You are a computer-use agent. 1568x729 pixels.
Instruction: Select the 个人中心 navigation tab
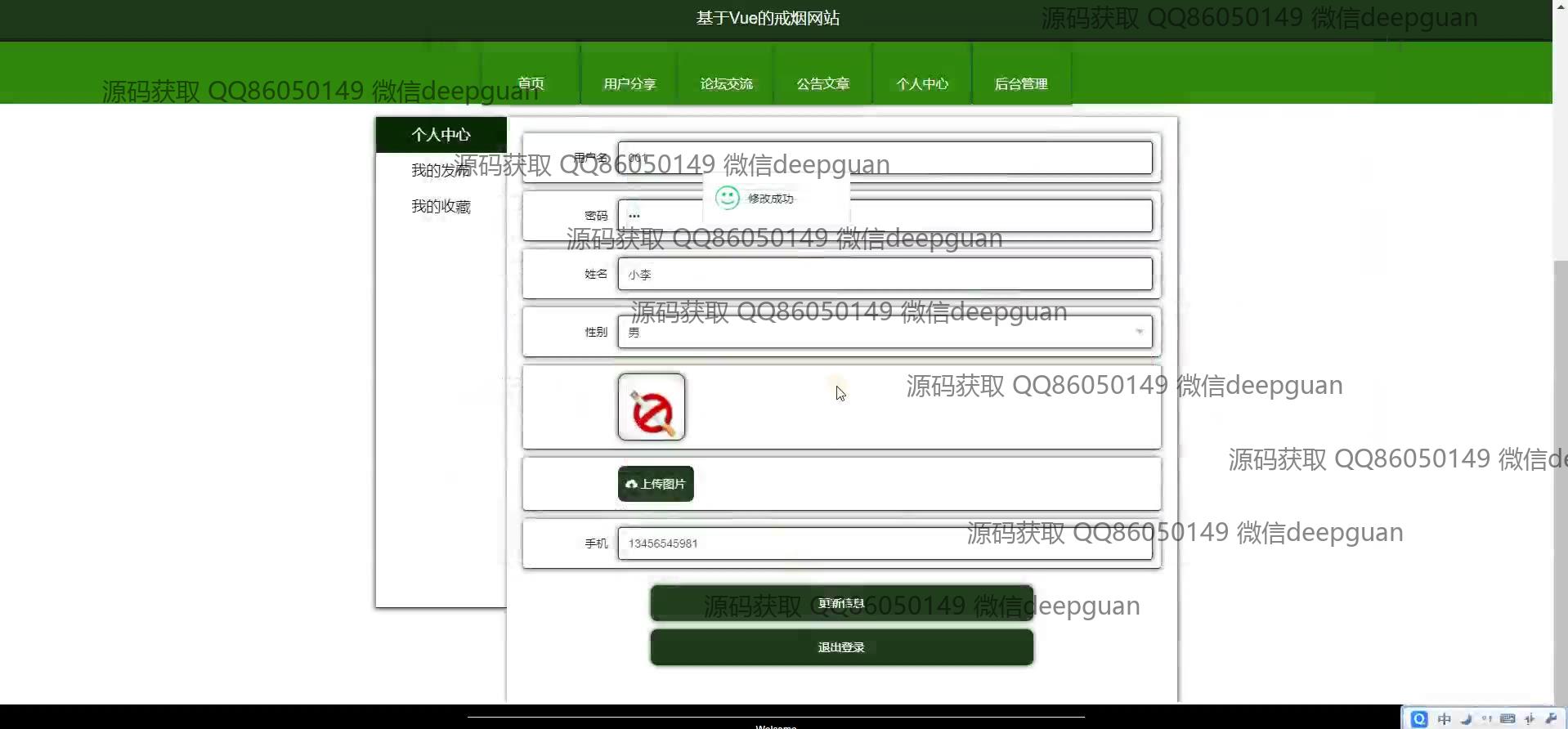click(x=922, y=83)
